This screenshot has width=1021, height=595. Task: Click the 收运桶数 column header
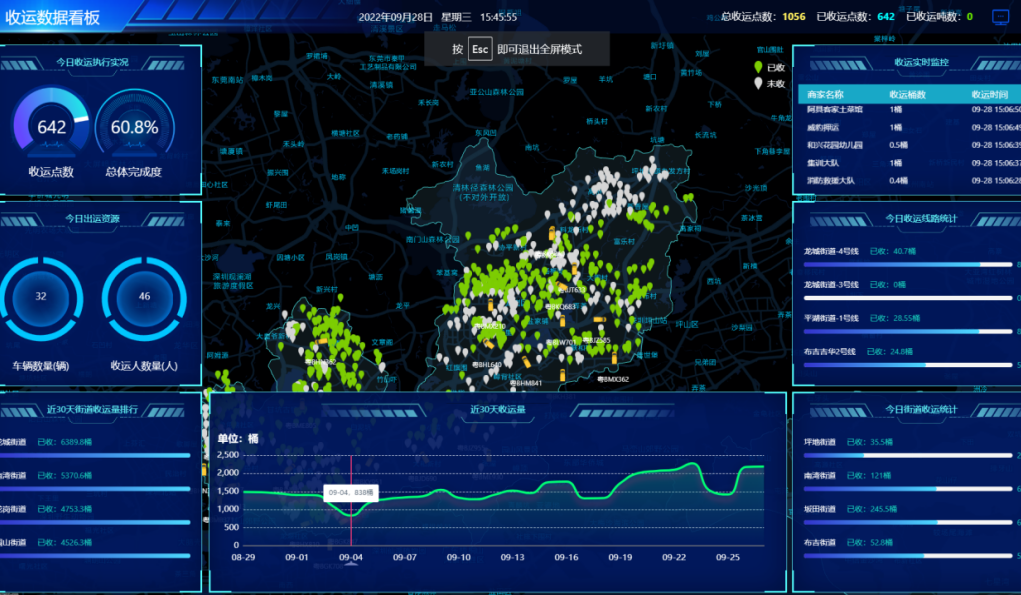pyautogui.click(x=908, y=94)
